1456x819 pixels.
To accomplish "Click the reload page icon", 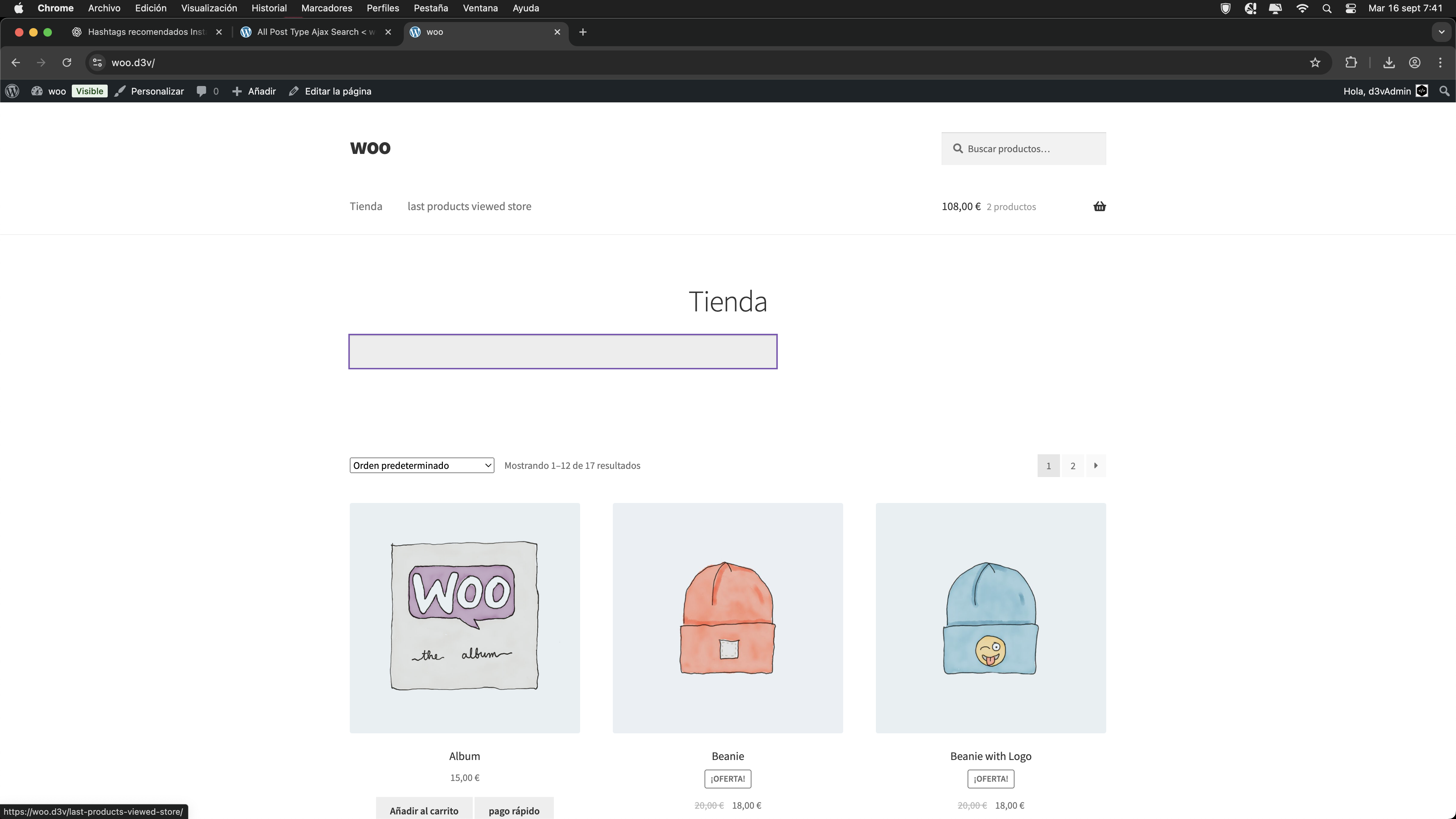I will pos(67,62).
